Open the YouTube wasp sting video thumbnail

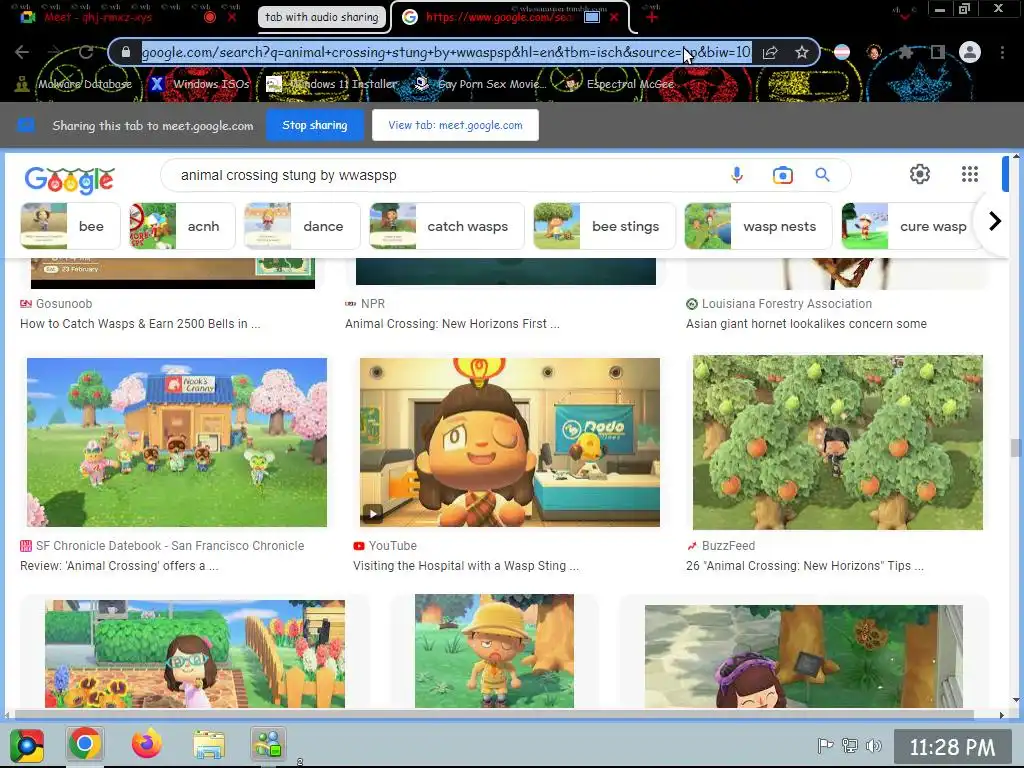tap(509, 442)
